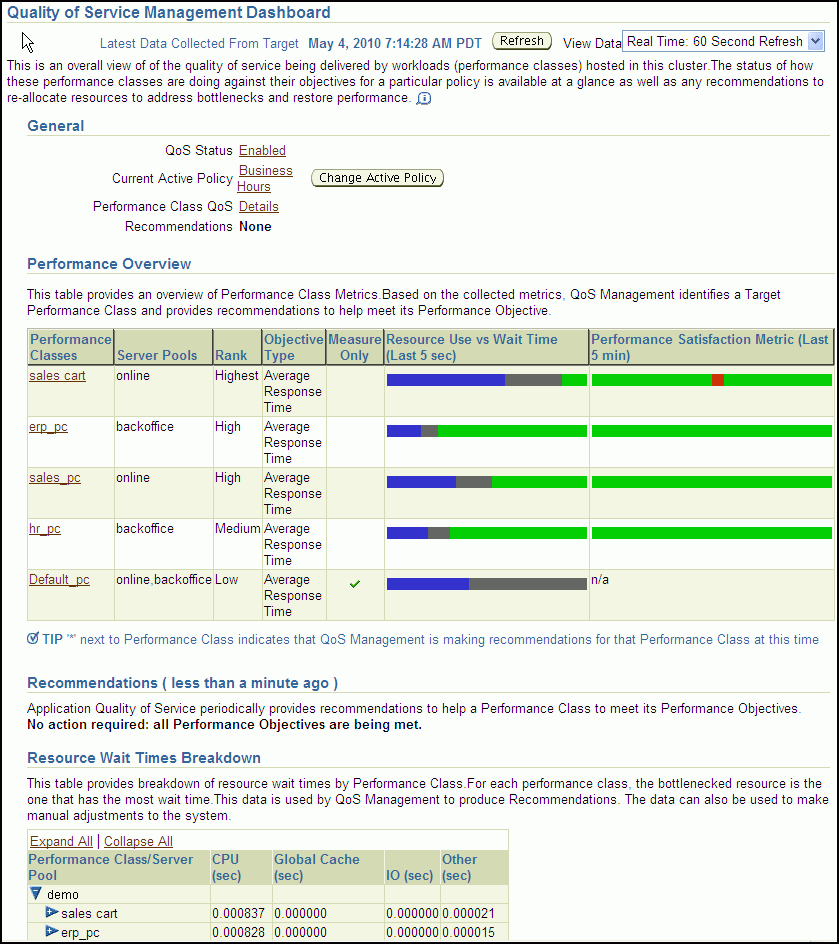Viewport: 839px width, 944px height.
Task: Open Performance Class QoS Details link
Action: click(x=258, y=207)
